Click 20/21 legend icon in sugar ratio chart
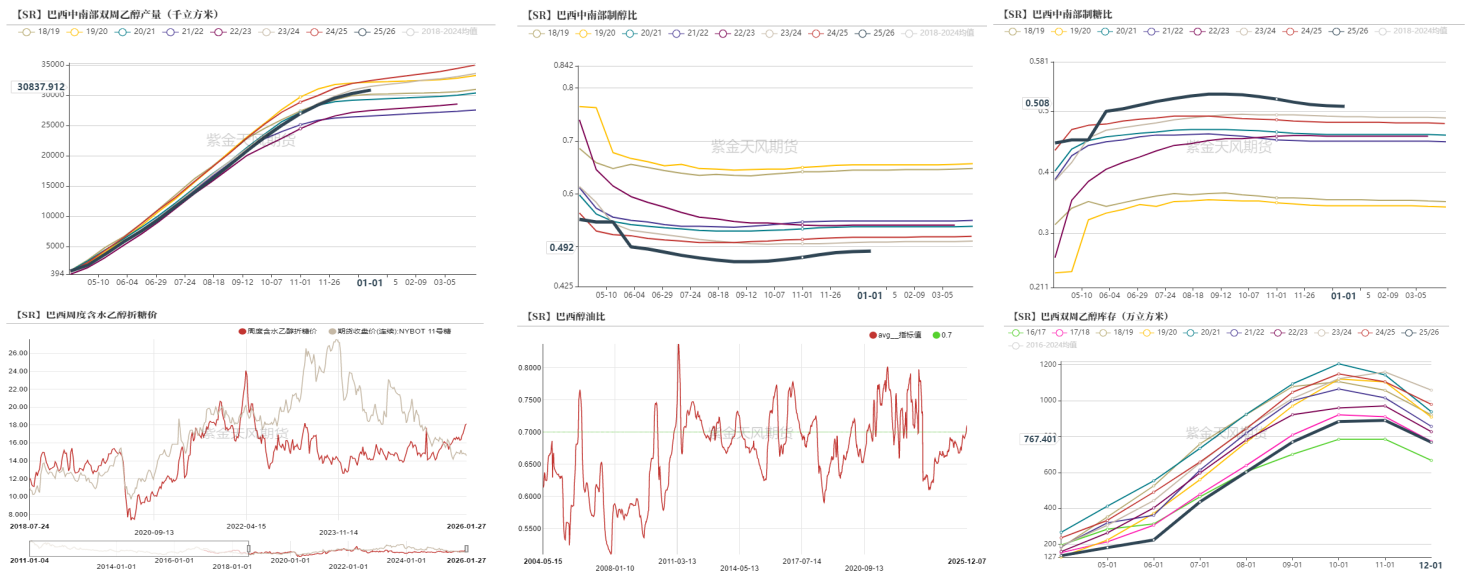Viewport: 1471px width, 573px height. point(1105,31)
